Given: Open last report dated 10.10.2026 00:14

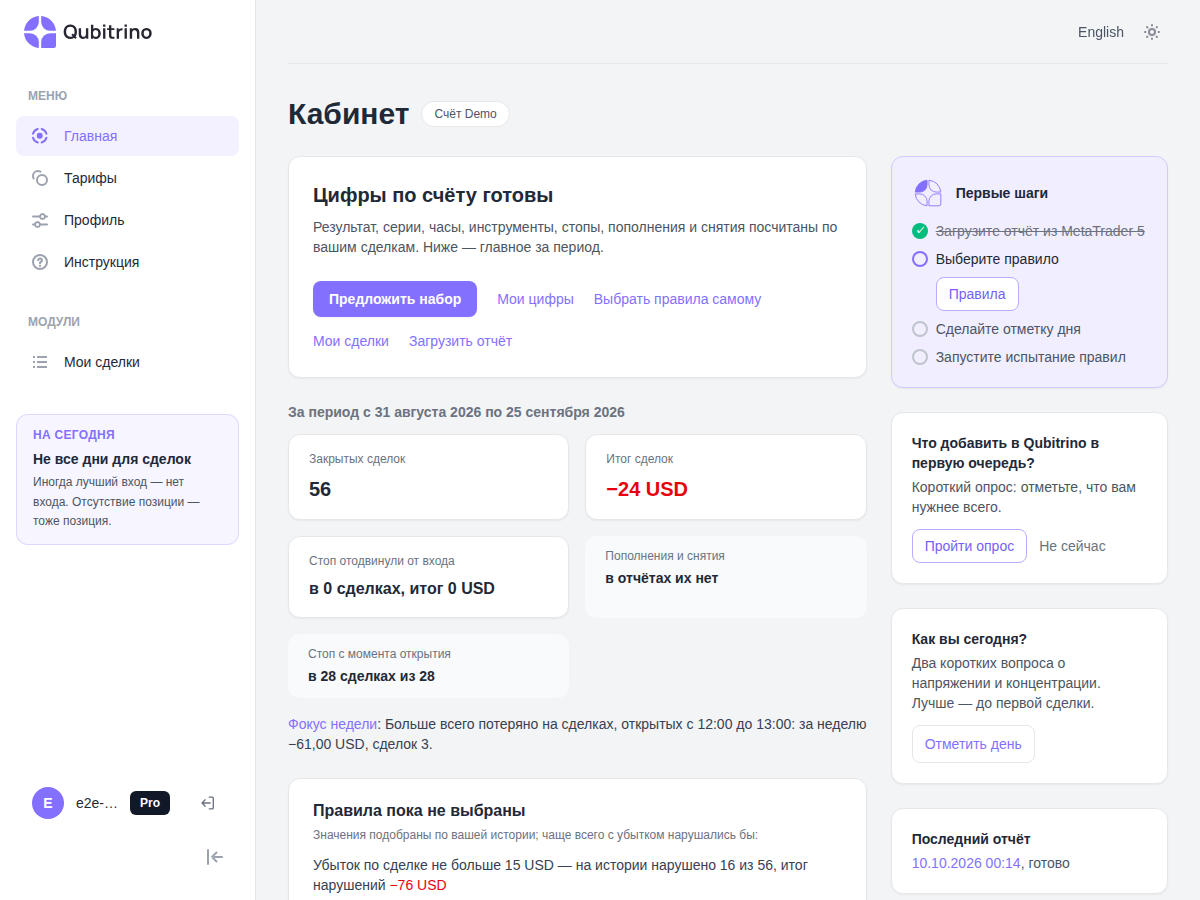Looking at the screenshot, I should [x=966, y=863].
